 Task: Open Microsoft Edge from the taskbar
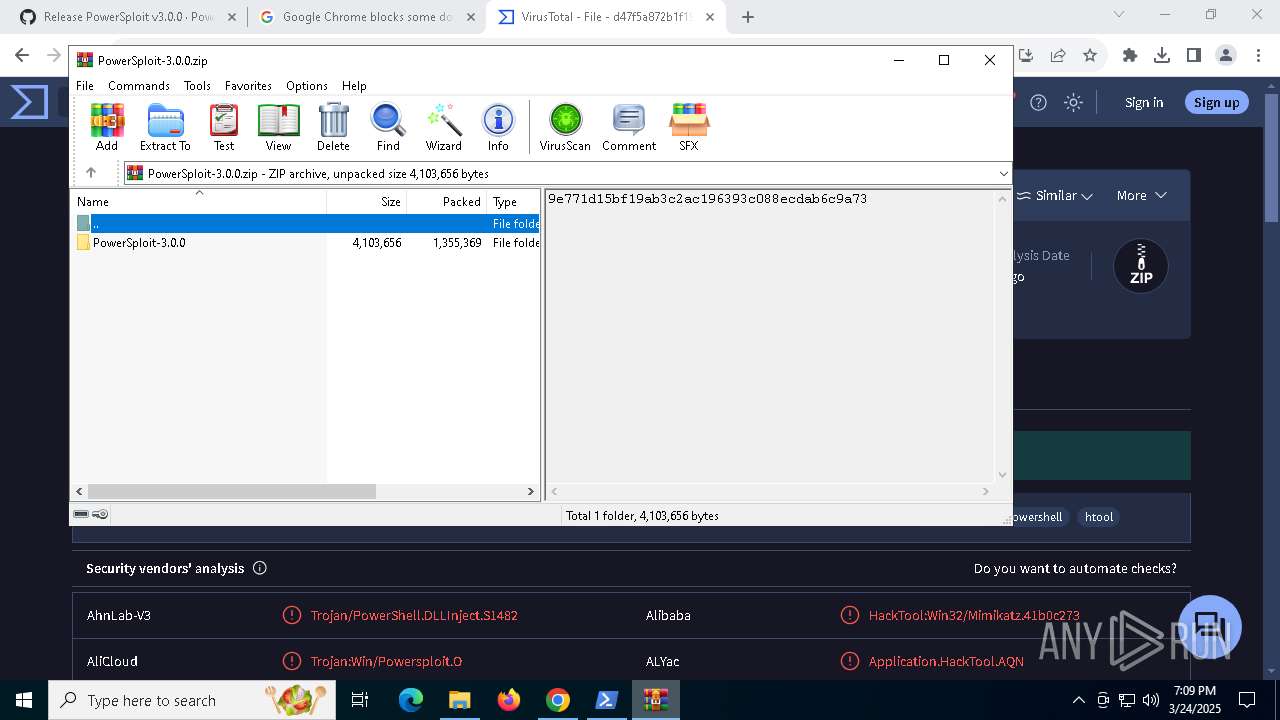click(411, 700)
